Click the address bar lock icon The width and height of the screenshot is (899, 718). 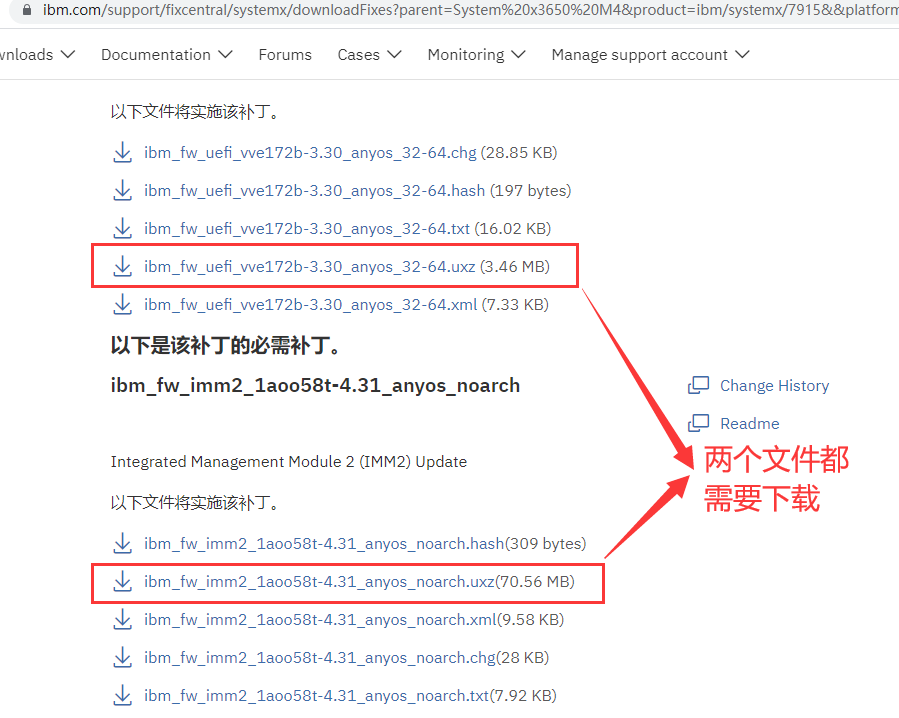26,10
